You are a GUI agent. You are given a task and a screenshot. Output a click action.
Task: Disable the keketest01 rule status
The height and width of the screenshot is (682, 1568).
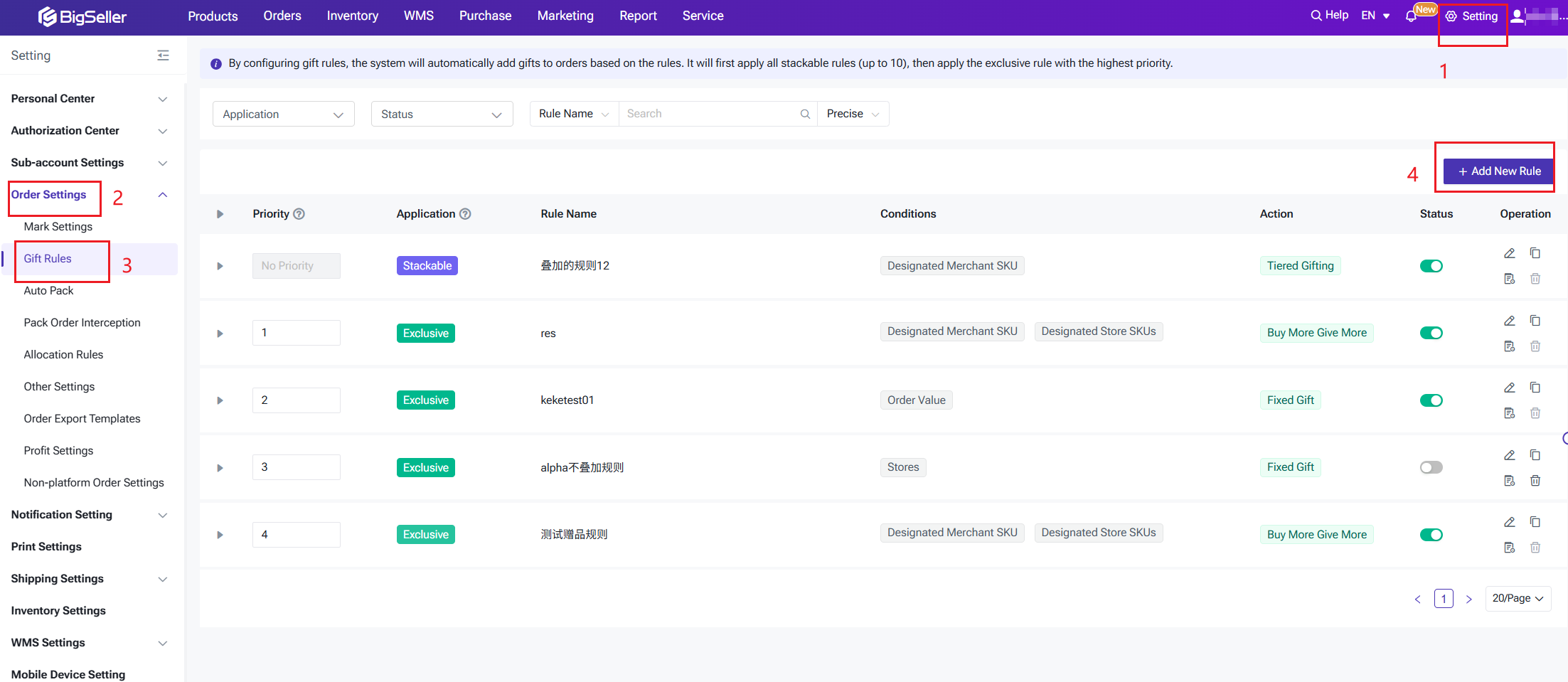tap(1431, 400)
